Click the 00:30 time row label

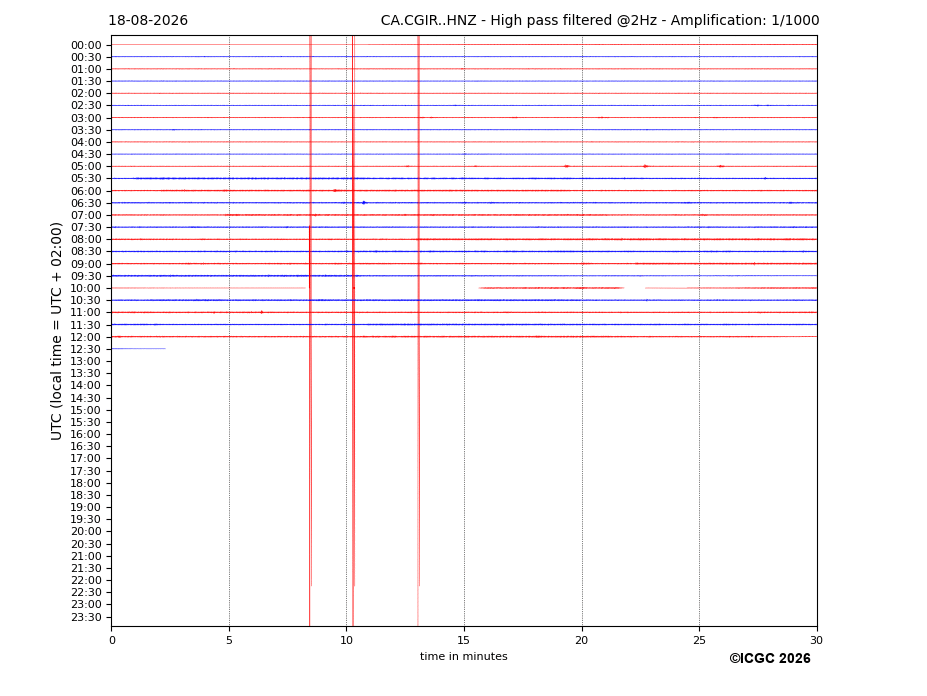(86, 57)
